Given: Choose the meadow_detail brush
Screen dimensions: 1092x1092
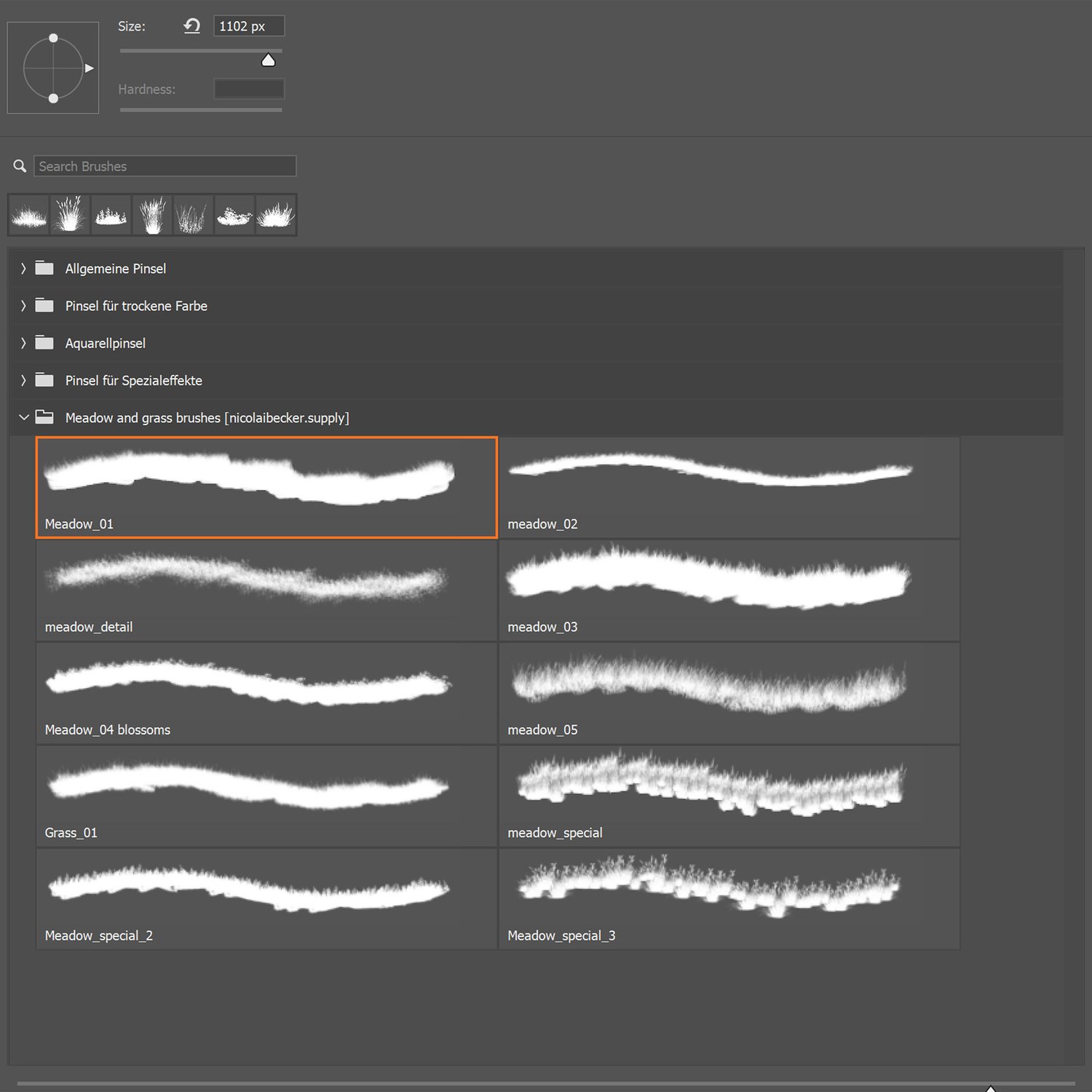Looking at the screenshot, I should tap(266, 590).
